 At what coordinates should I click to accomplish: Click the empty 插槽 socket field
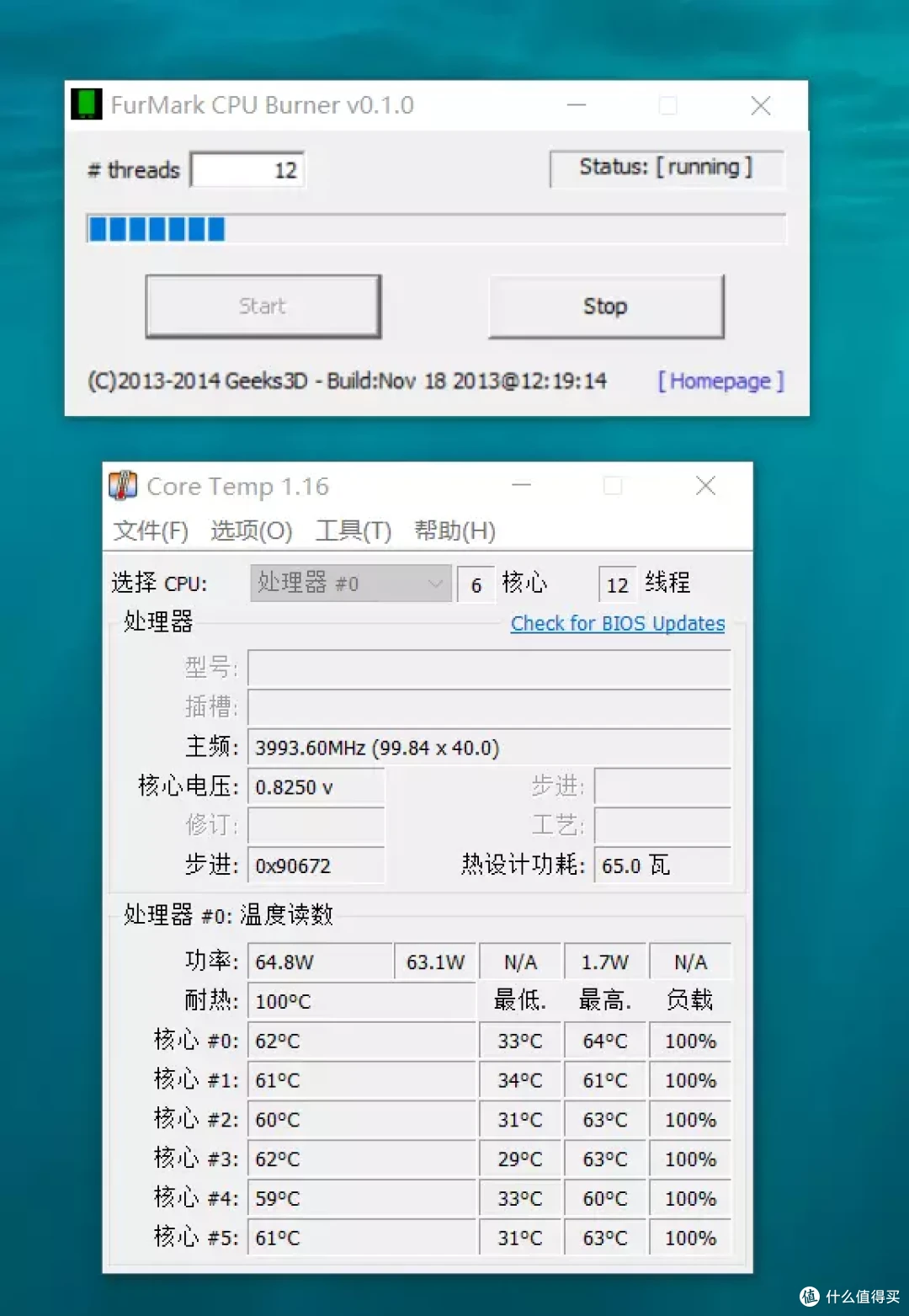(489, 708)
